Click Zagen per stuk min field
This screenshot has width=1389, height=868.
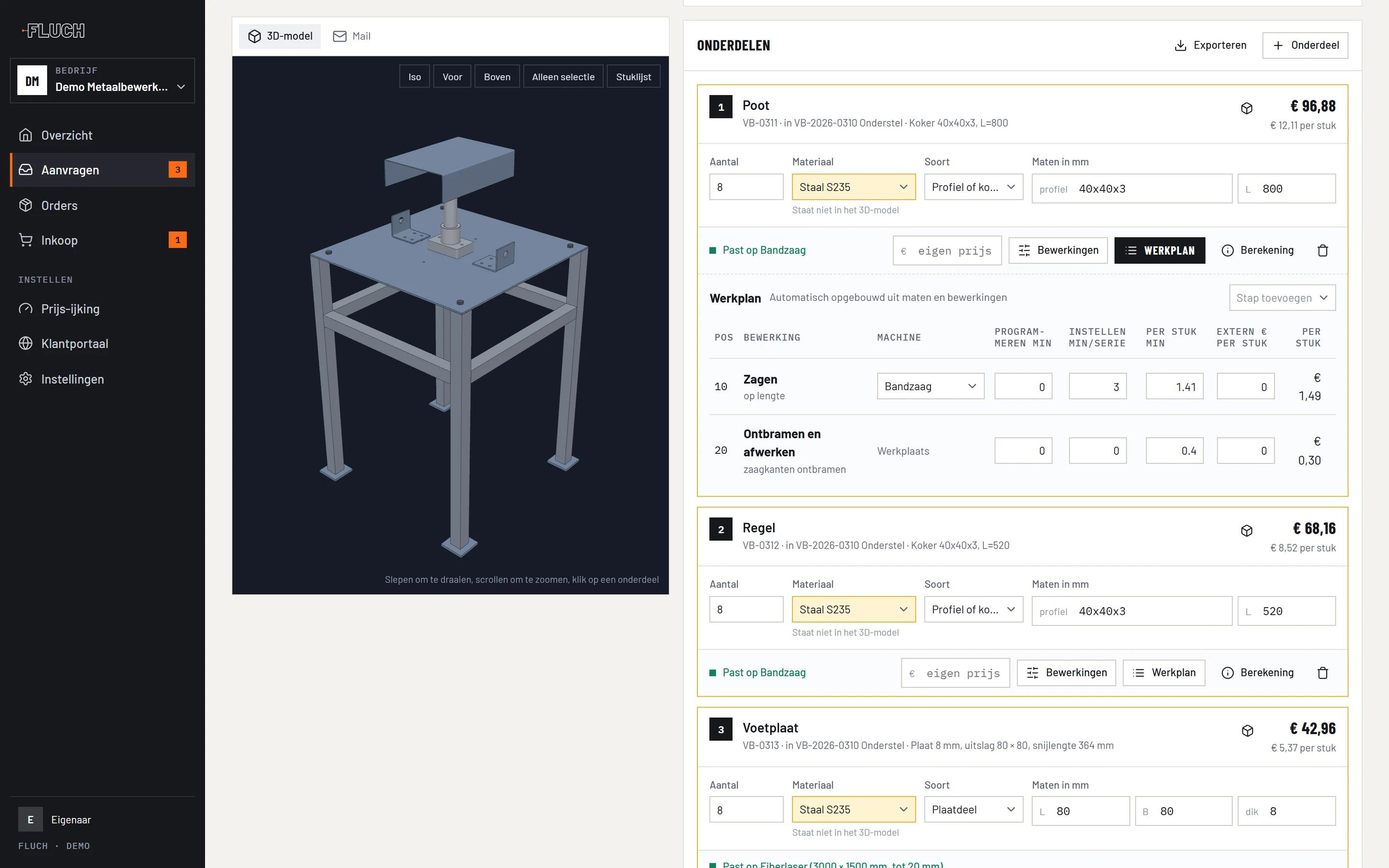pyautogui.click(x=1174, y=386)
